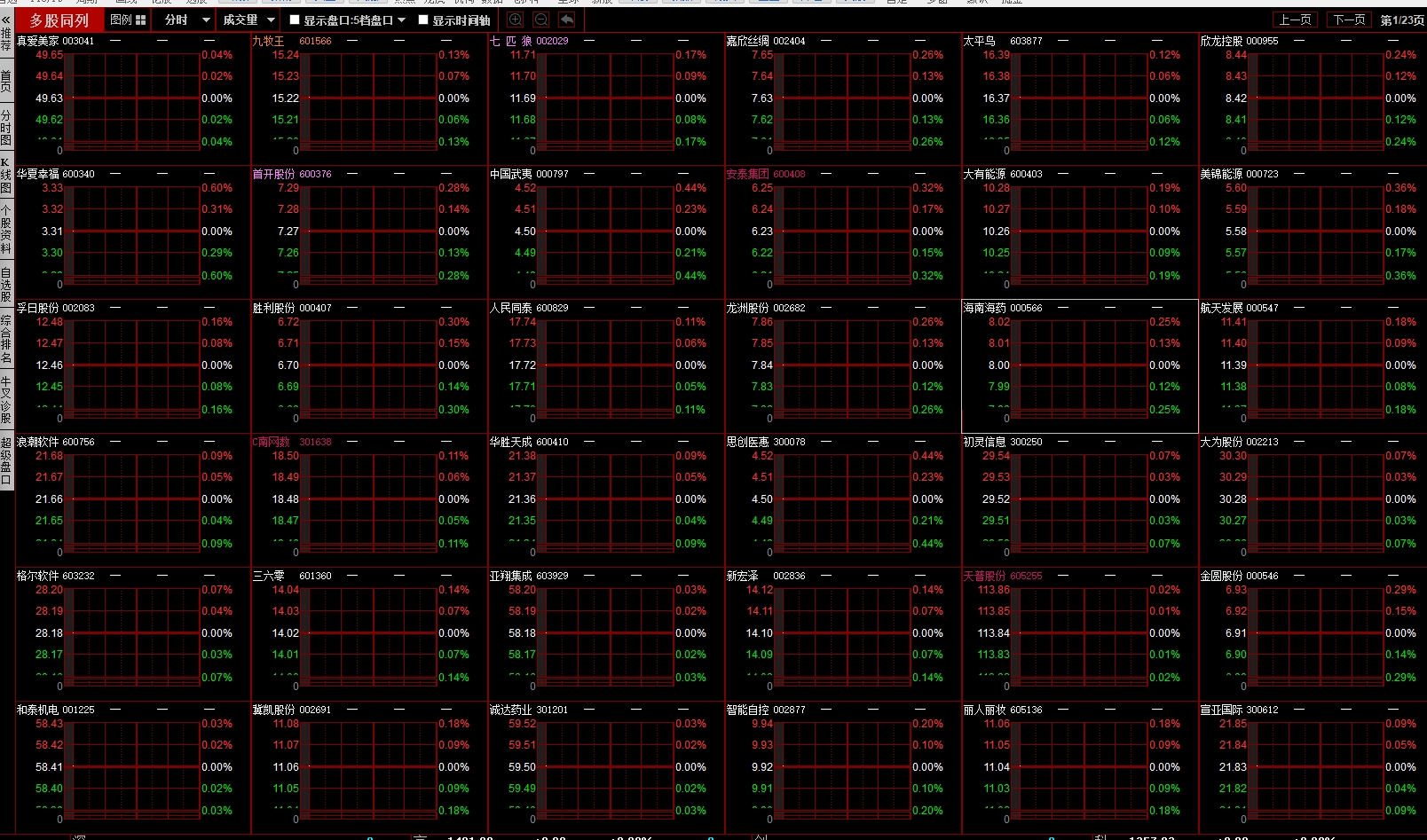Viewport: 1427px width, 840px height.
Task: Click the stock name 初灵信息
Action: 985,442
